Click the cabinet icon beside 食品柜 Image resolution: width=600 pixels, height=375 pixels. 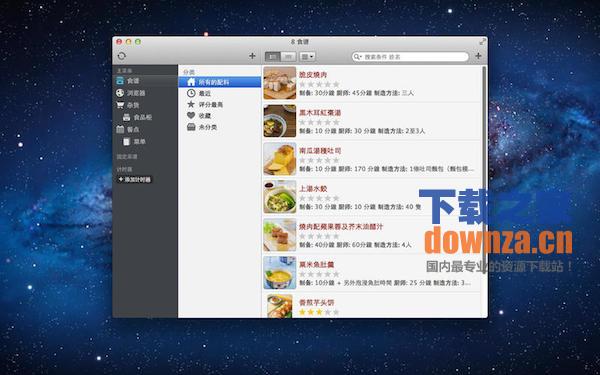tap(126, 117)
